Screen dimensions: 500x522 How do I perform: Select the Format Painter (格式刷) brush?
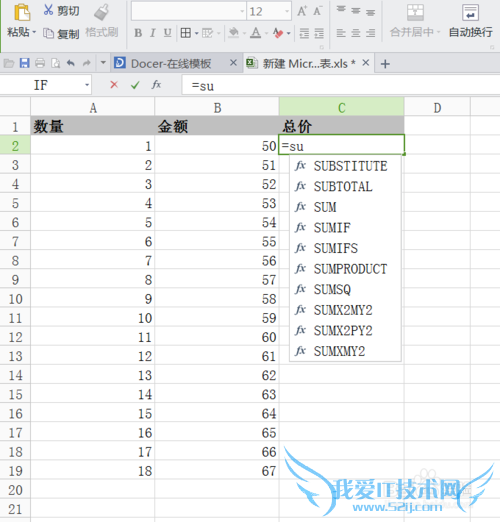click(x=101, y=12)
